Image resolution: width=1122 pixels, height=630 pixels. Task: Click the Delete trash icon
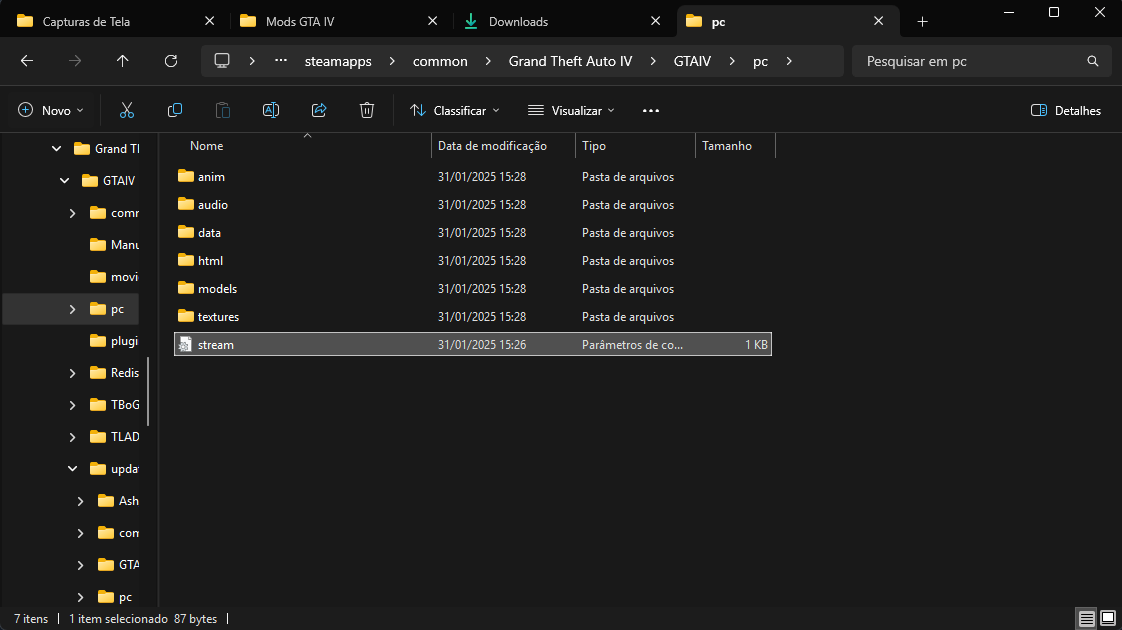point(367,110)
